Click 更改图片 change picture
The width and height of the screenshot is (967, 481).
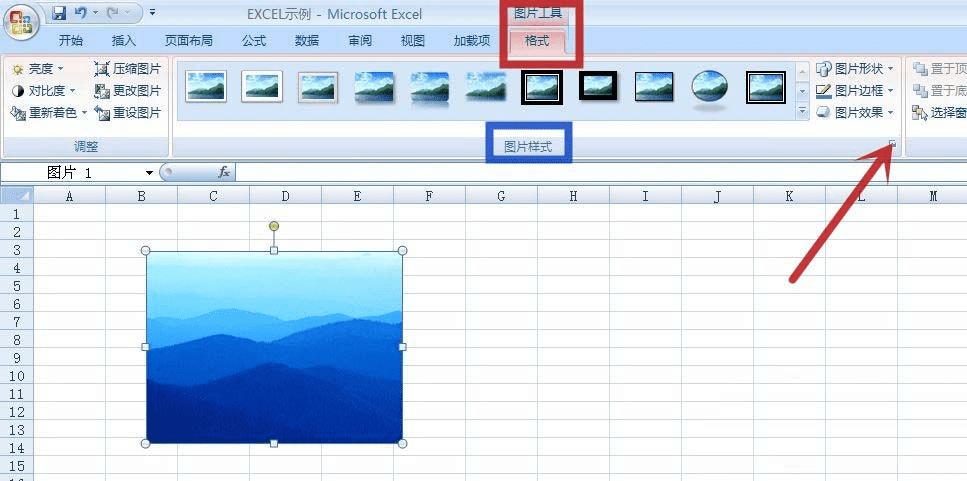click(x=128, y=91)
